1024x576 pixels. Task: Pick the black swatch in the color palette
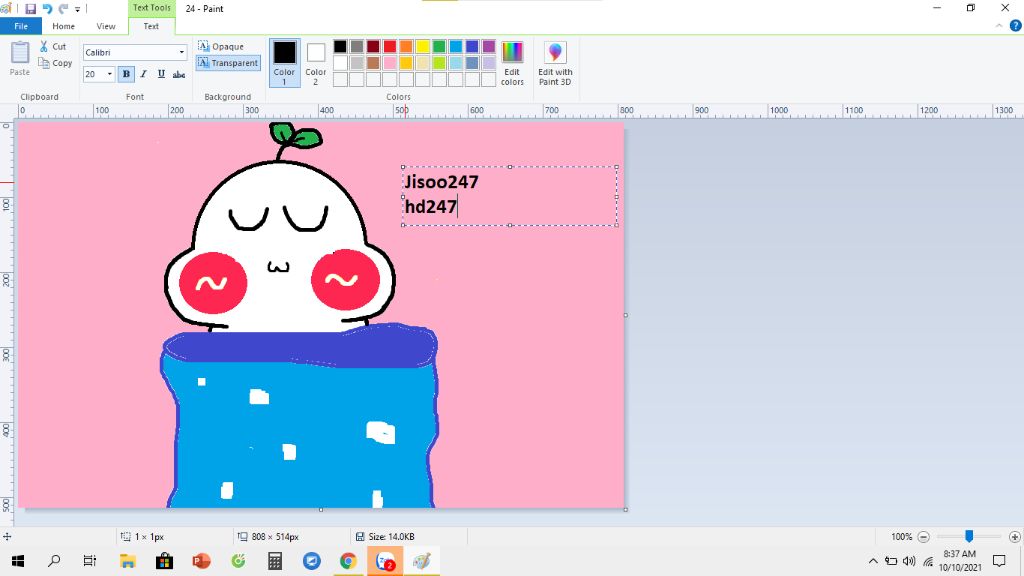[340, 46]
